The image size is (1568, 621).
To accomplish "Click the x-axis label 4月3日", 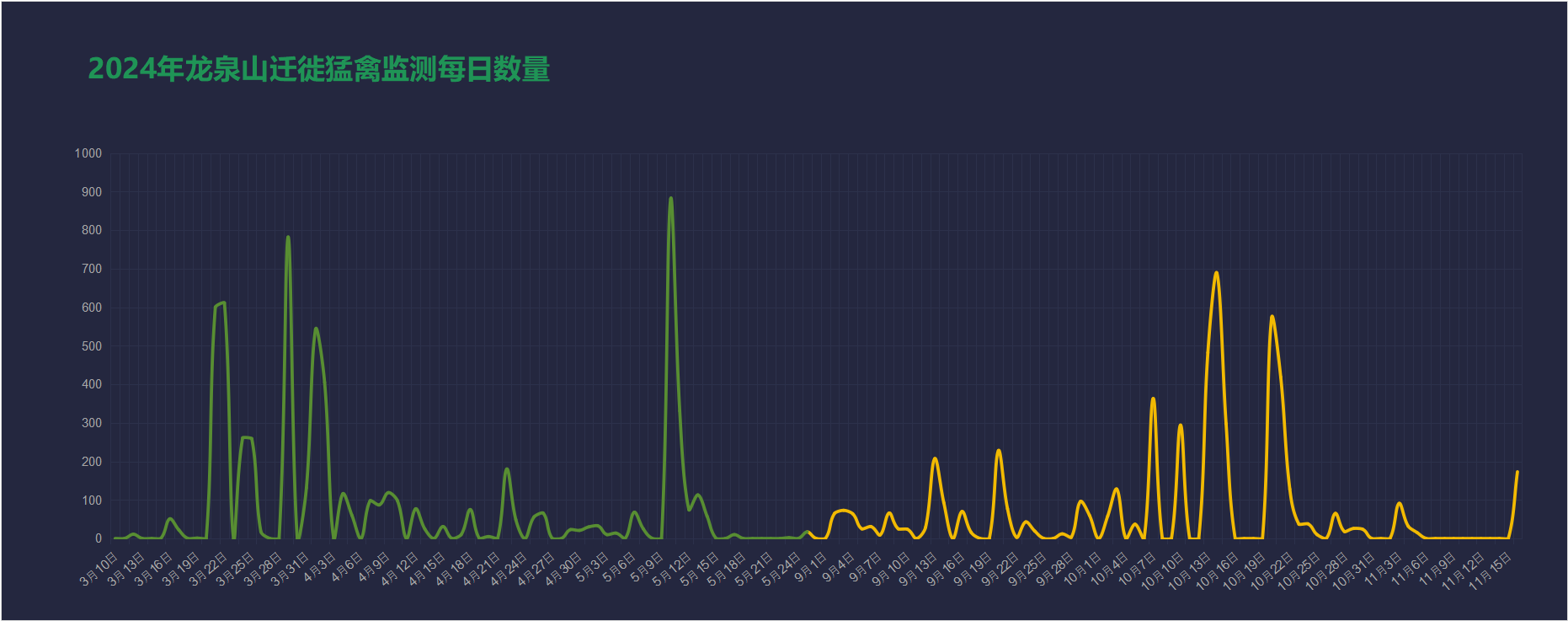I will (x=320, y=567).
